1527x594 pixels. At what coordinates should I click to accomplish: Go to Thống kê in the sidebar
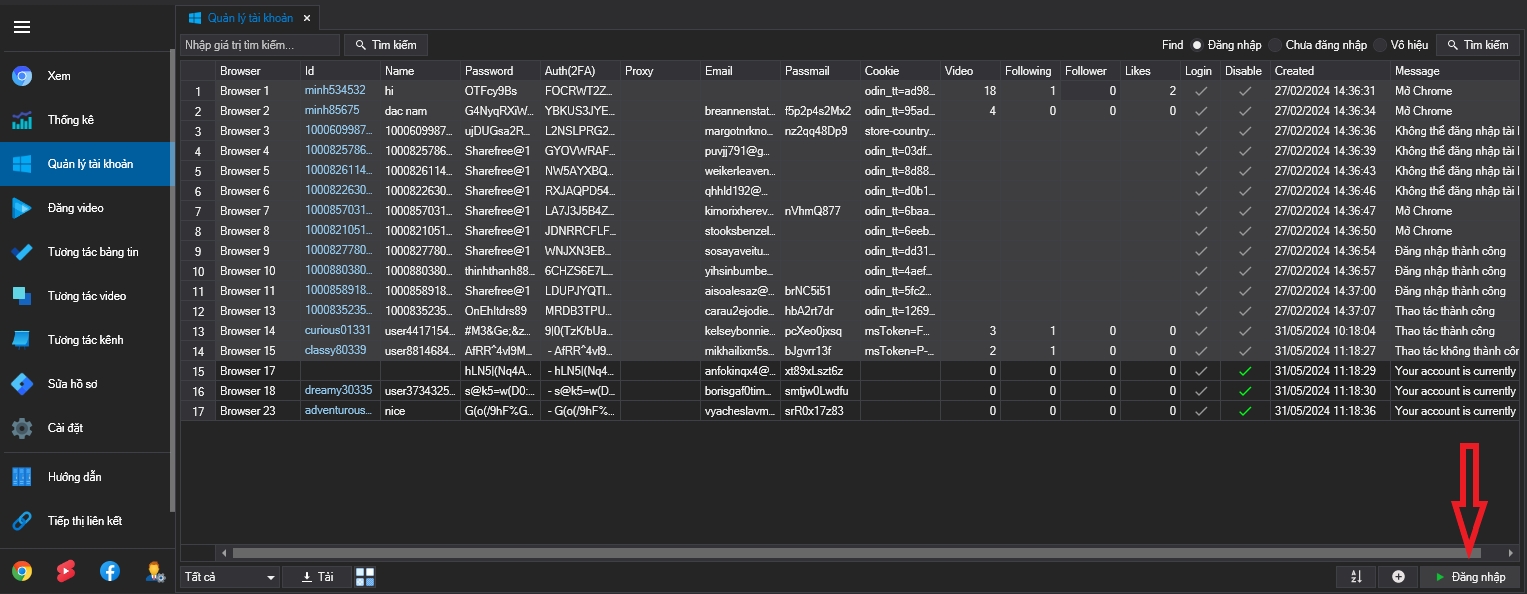click(70, 120)
